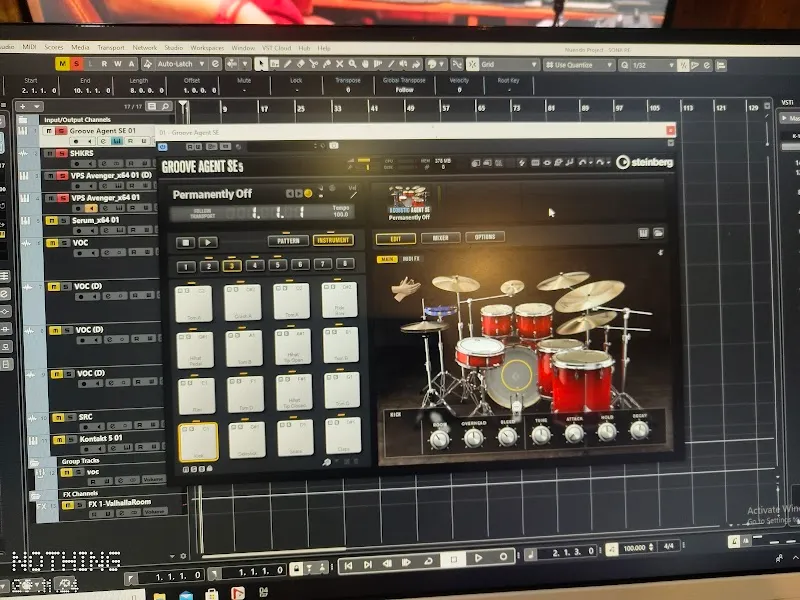Select the Zoom magnifier tool
The height and width of the screenshot is (600, 800).
pos(353,64)
